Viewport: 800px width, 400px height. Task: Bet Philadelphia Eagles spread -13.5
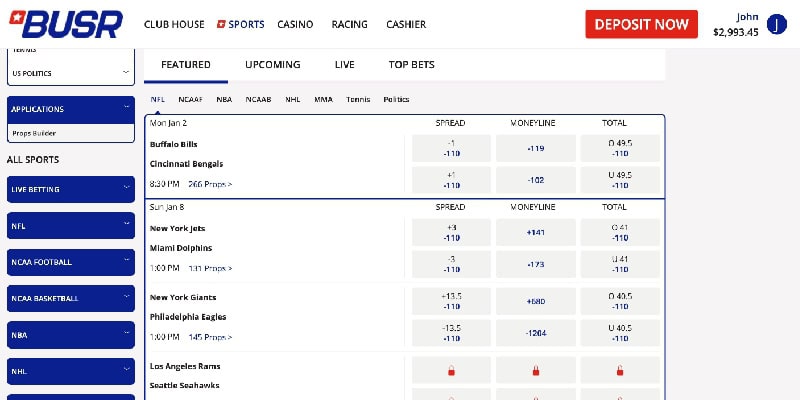coord(451,333)
